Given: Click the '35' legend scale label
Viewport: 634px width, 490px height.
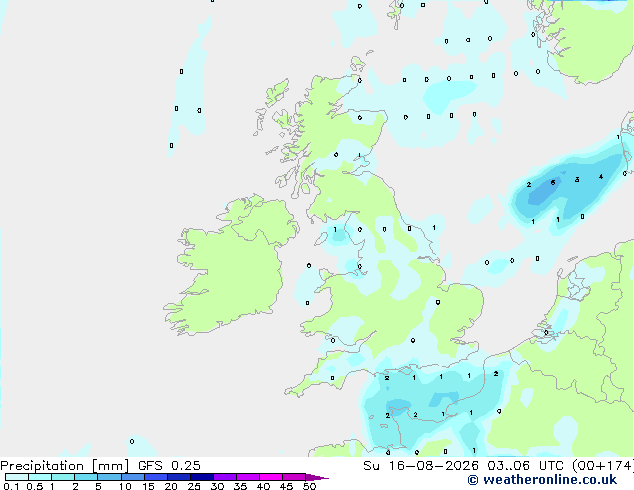Looking at the screenshot, I should [240, 486].
